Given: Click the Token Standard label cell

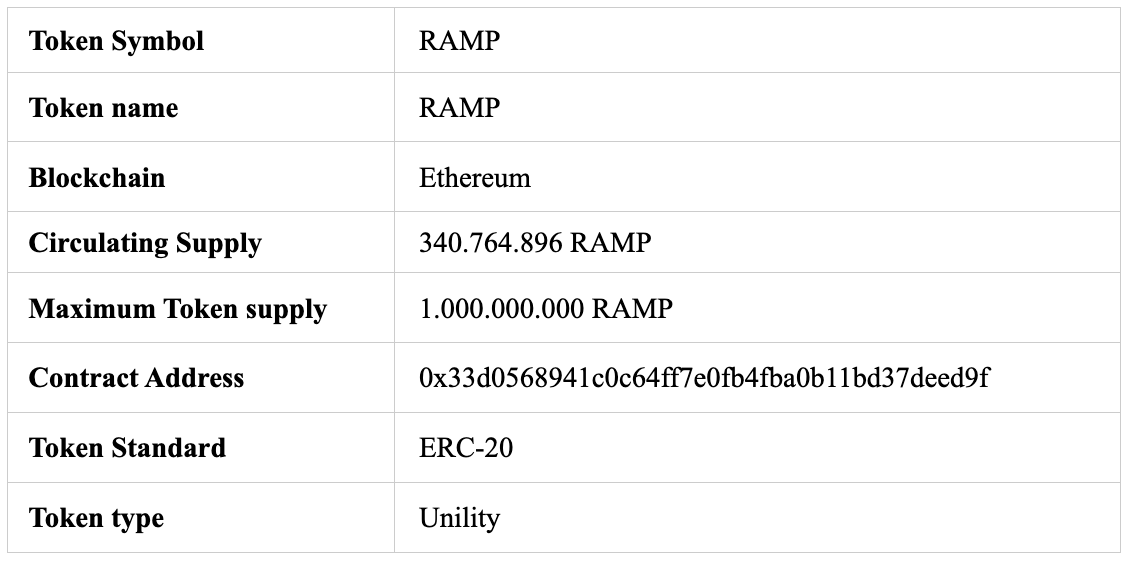Looking at the screenshot, I should tap(127, 447).
